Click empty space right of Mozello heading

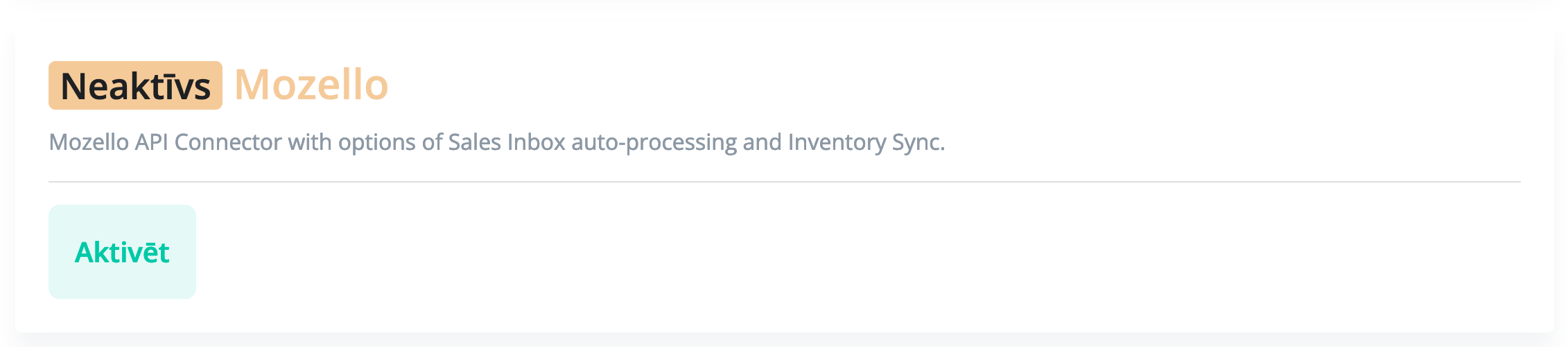[901, 85]
